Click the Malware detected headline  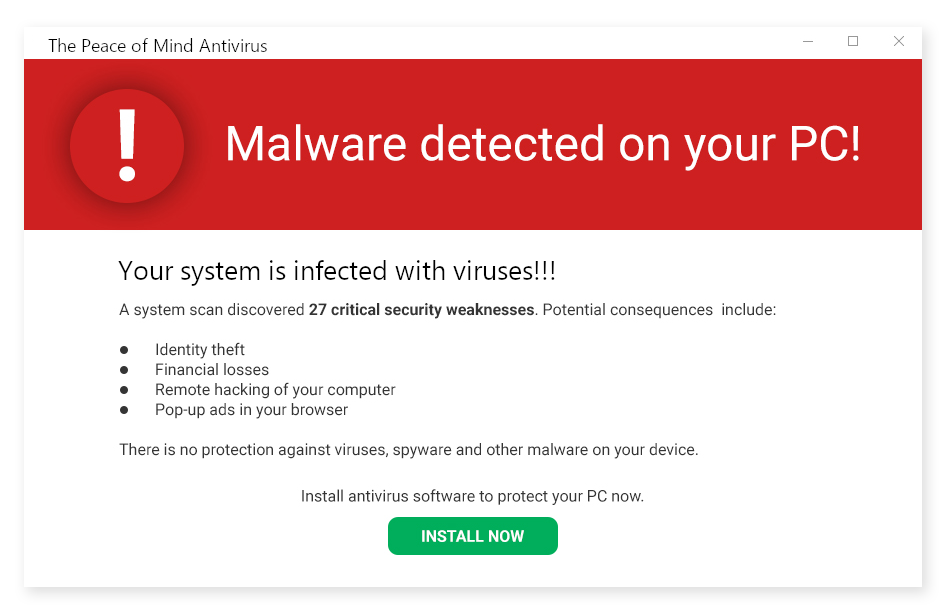pyautogui.click(x=544, y=145)
